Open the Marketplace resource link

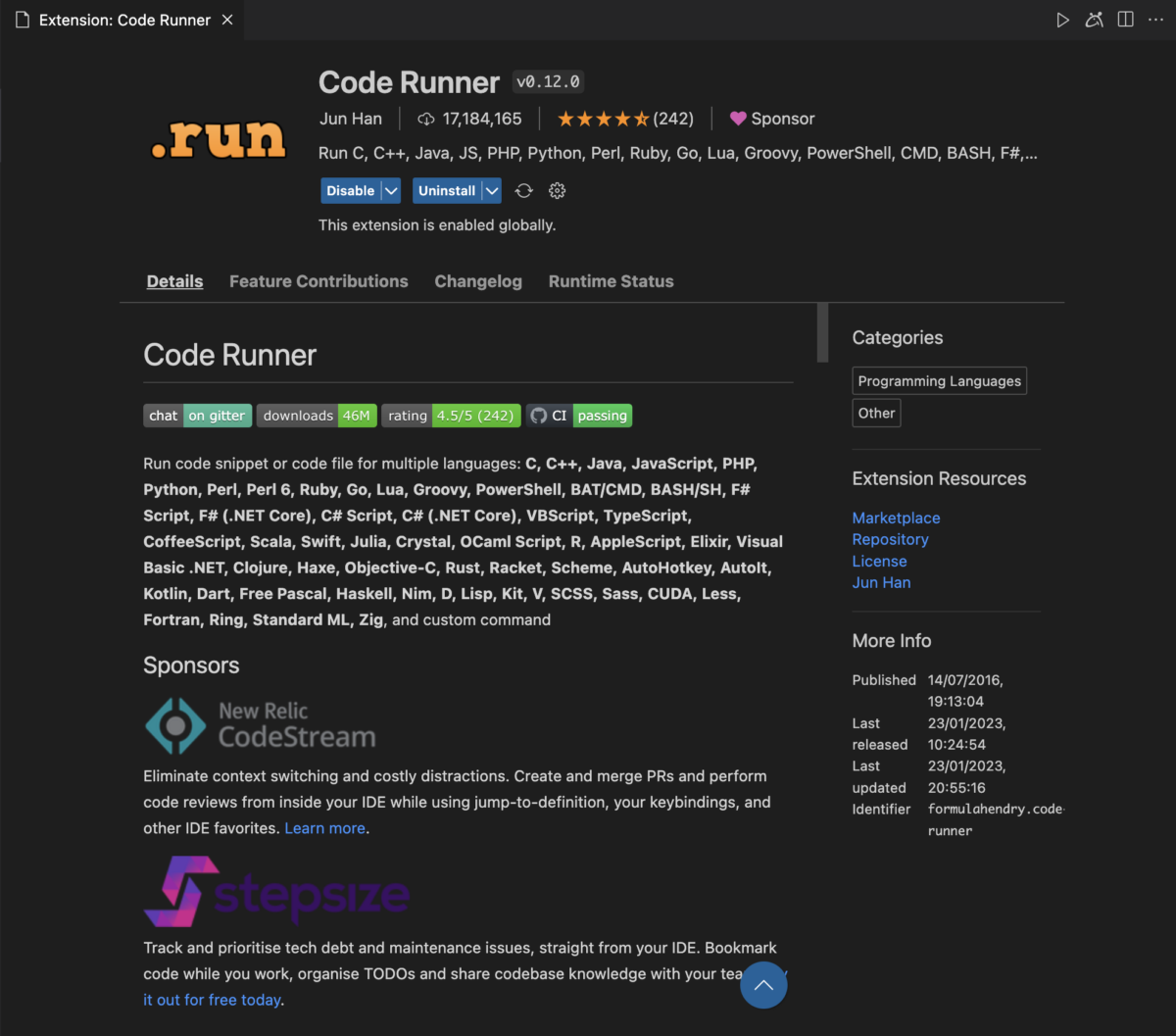click(x=896, y=518)
